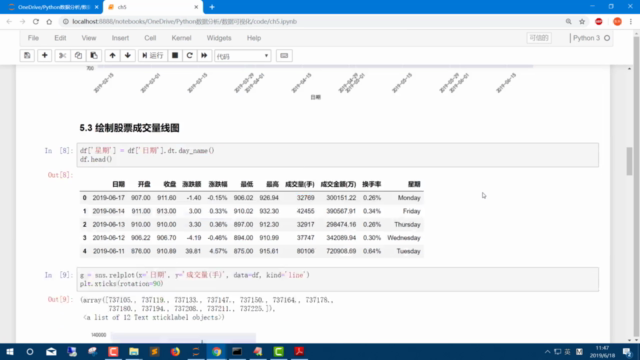Open Cortana search circle in taskbar
Viewport: 640px width, 360px height.
30,351
